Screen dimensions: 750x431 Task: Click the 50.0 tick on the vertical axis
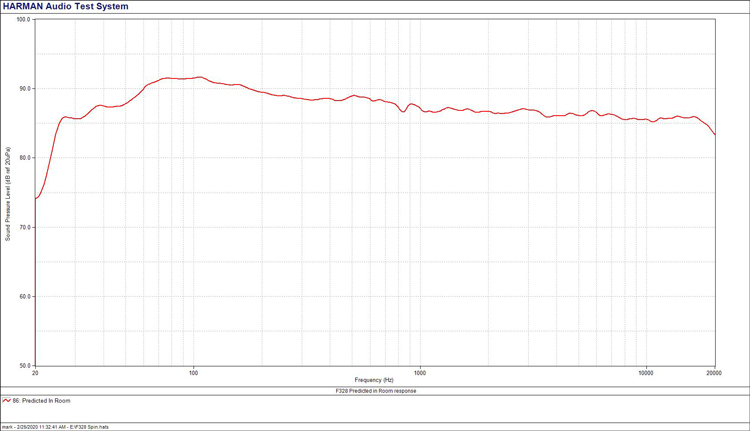pos(25,366)
